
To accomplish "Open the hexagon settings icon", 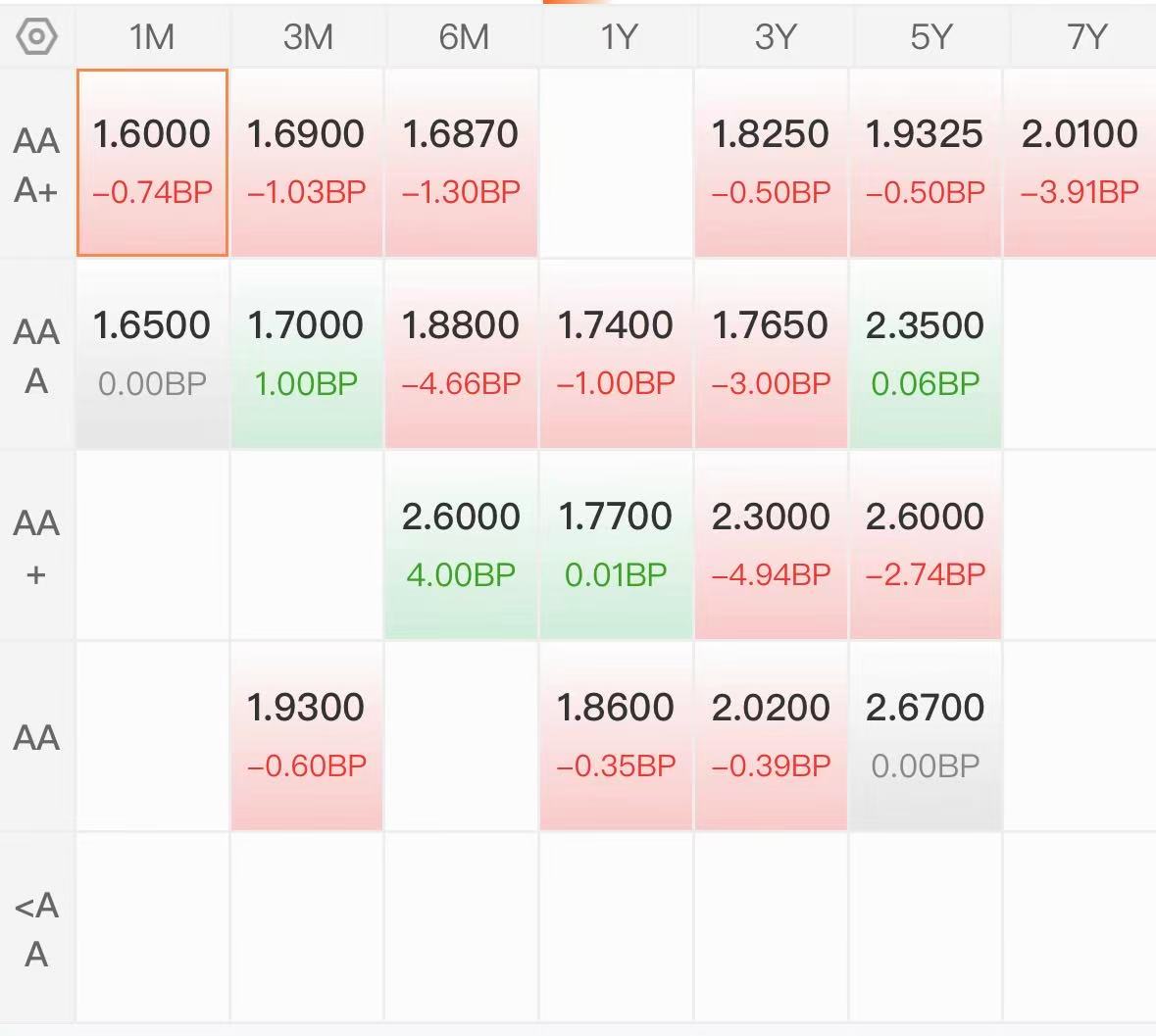I will pyautogui.click(x=36, y=36).
